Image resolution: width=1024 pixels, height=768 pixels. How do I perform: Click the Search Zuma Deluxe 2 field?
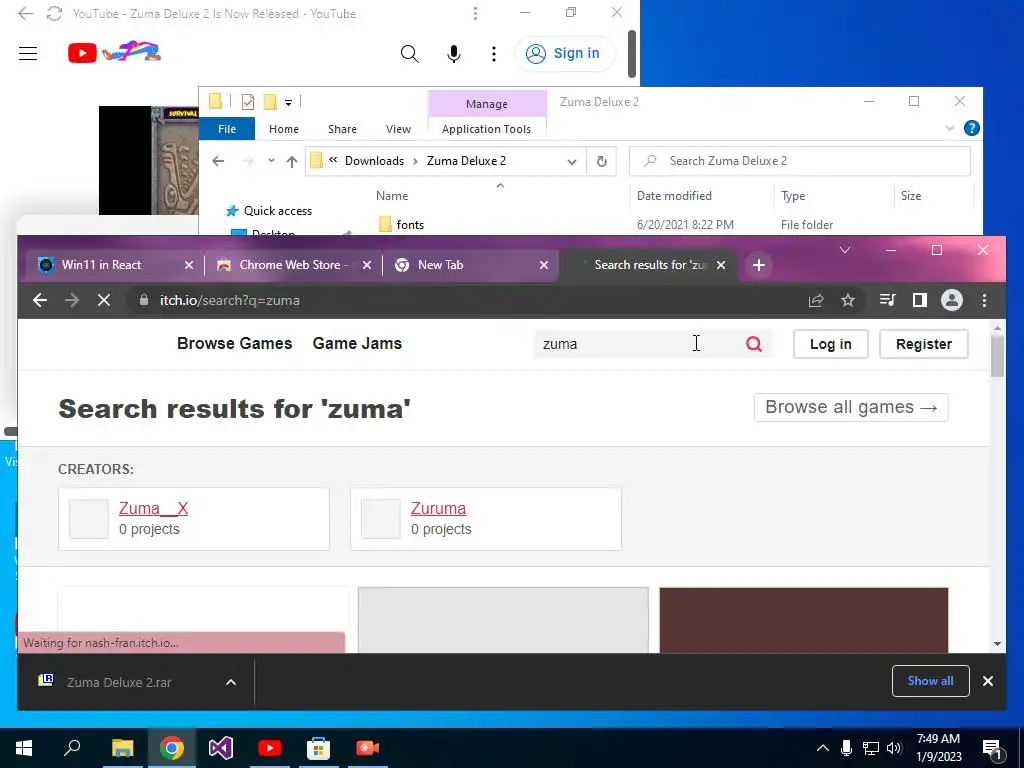coord(799,161)
